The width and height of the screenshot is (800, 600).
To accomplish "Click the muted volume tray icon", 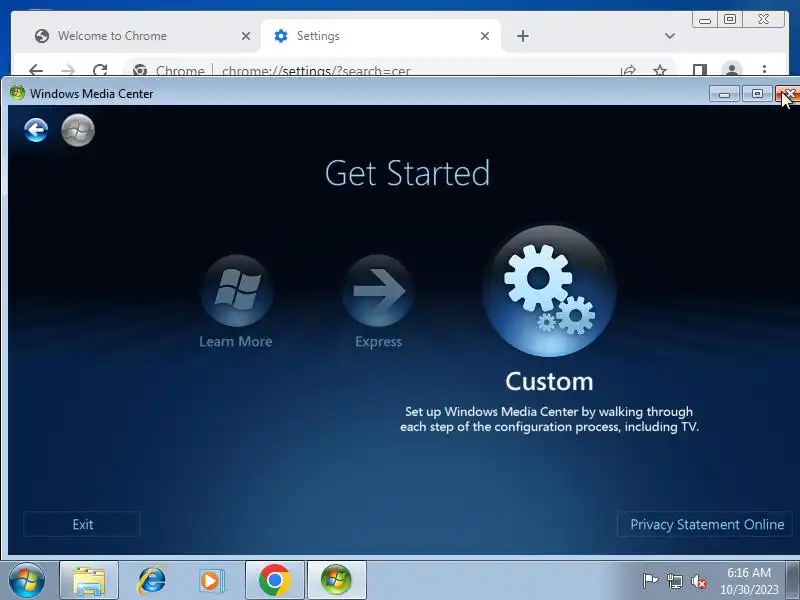I will click(698, 581).
